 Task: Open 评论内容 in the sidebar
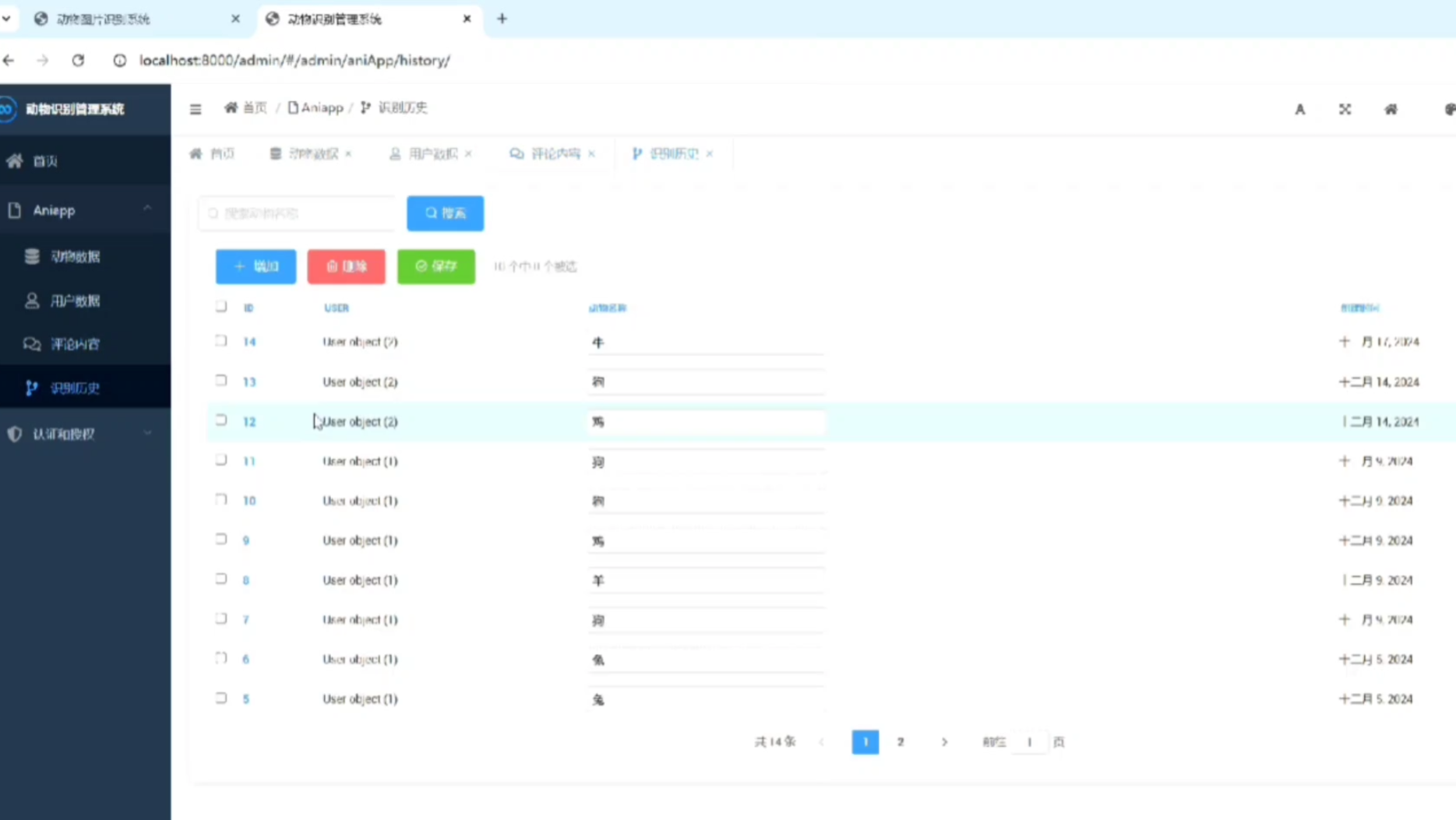[x=75, y=344]
